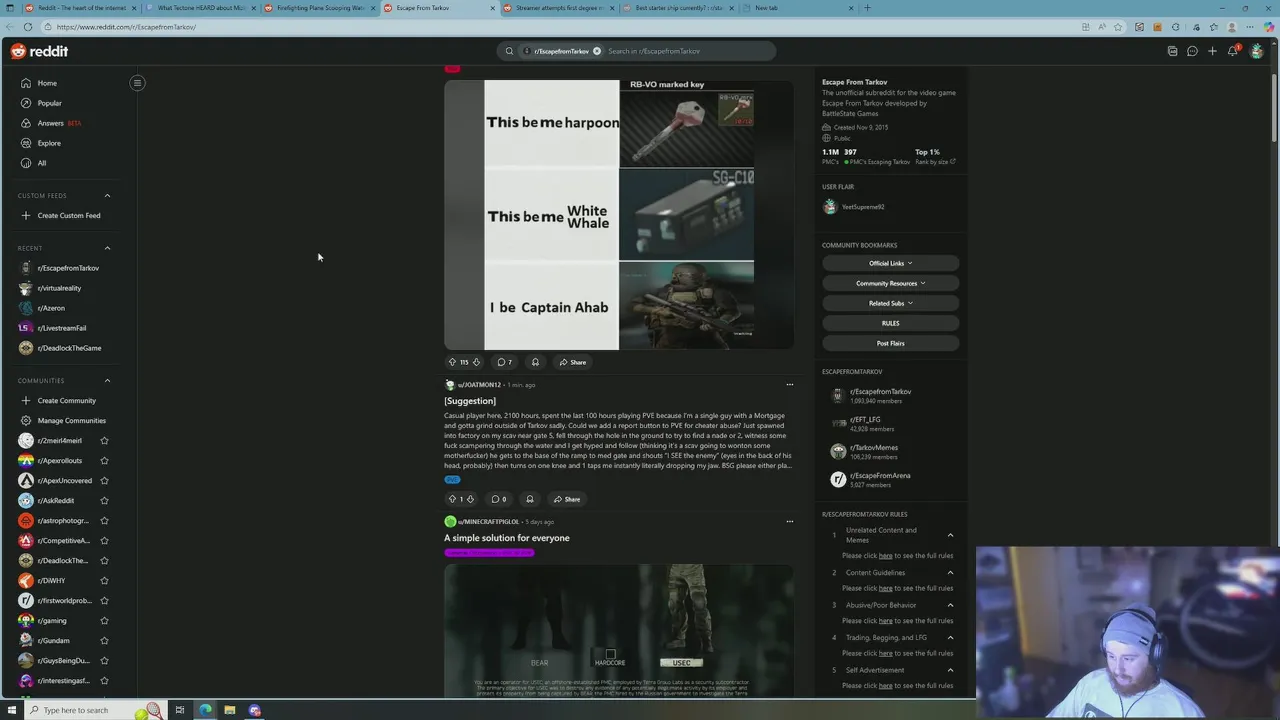Collapse the Custom Feeds section

click(x=107, y=195)
